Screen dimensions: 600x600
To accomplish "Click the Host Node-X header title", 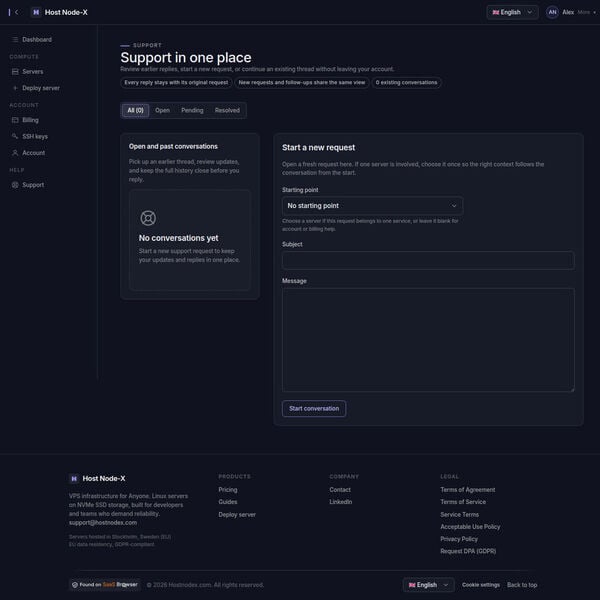I will click(66, 12).
